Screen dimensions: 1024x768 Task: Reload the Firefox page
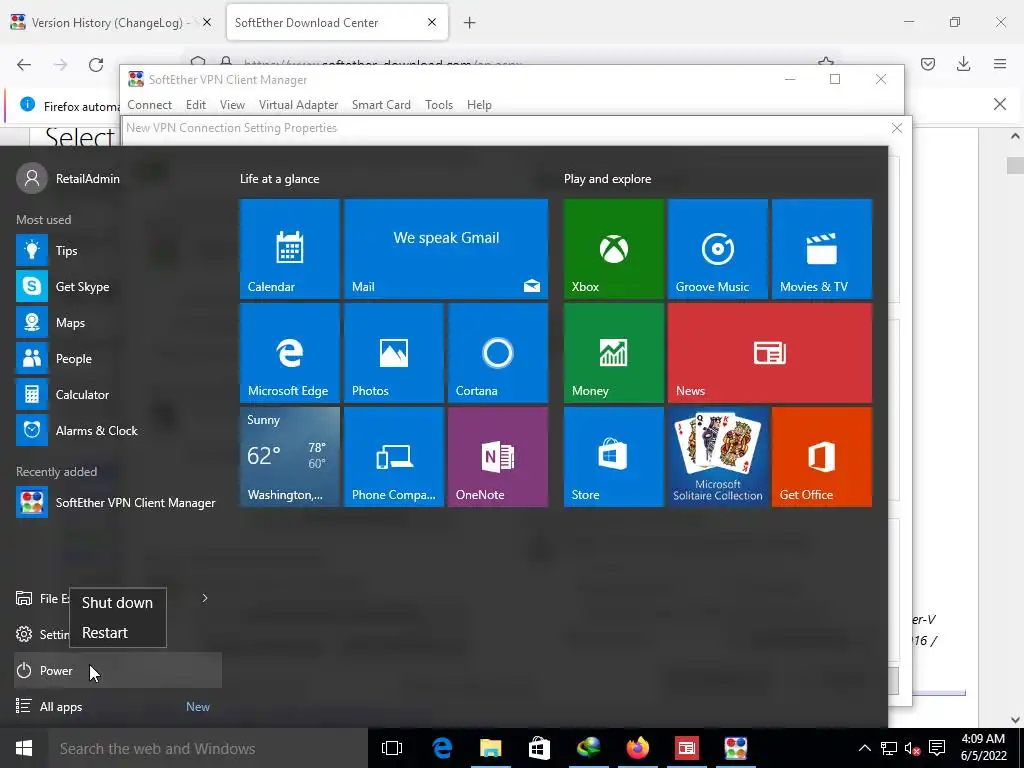[96, 64]
